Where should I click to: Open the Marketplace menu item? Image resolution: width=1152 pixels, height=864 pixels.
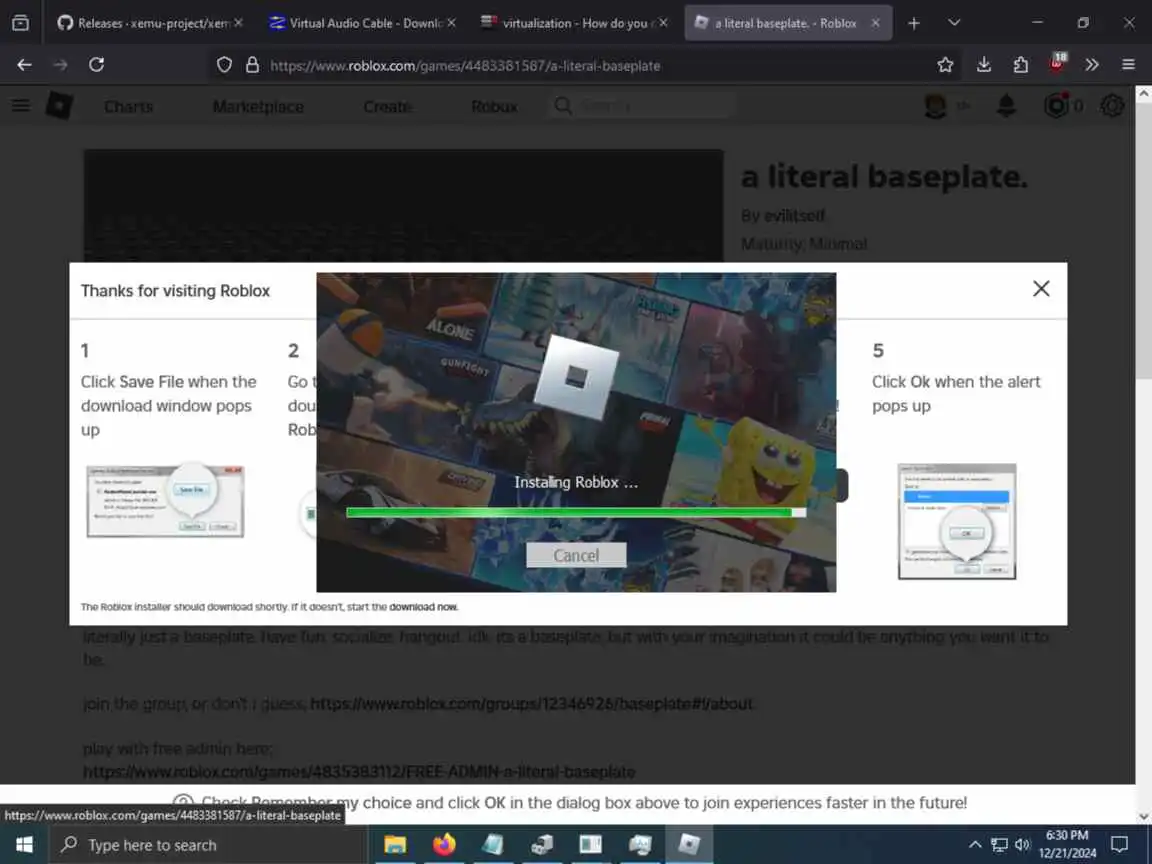tap(258, 107)
